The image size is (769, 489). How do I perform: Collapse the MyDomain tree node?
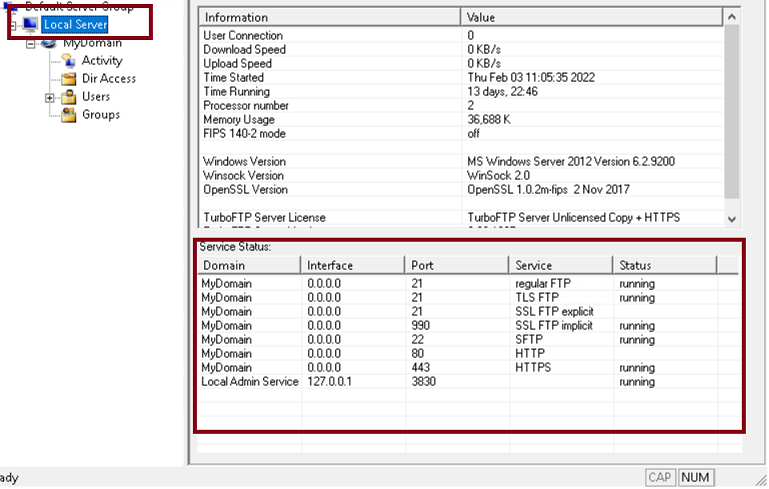pos(31,44)
